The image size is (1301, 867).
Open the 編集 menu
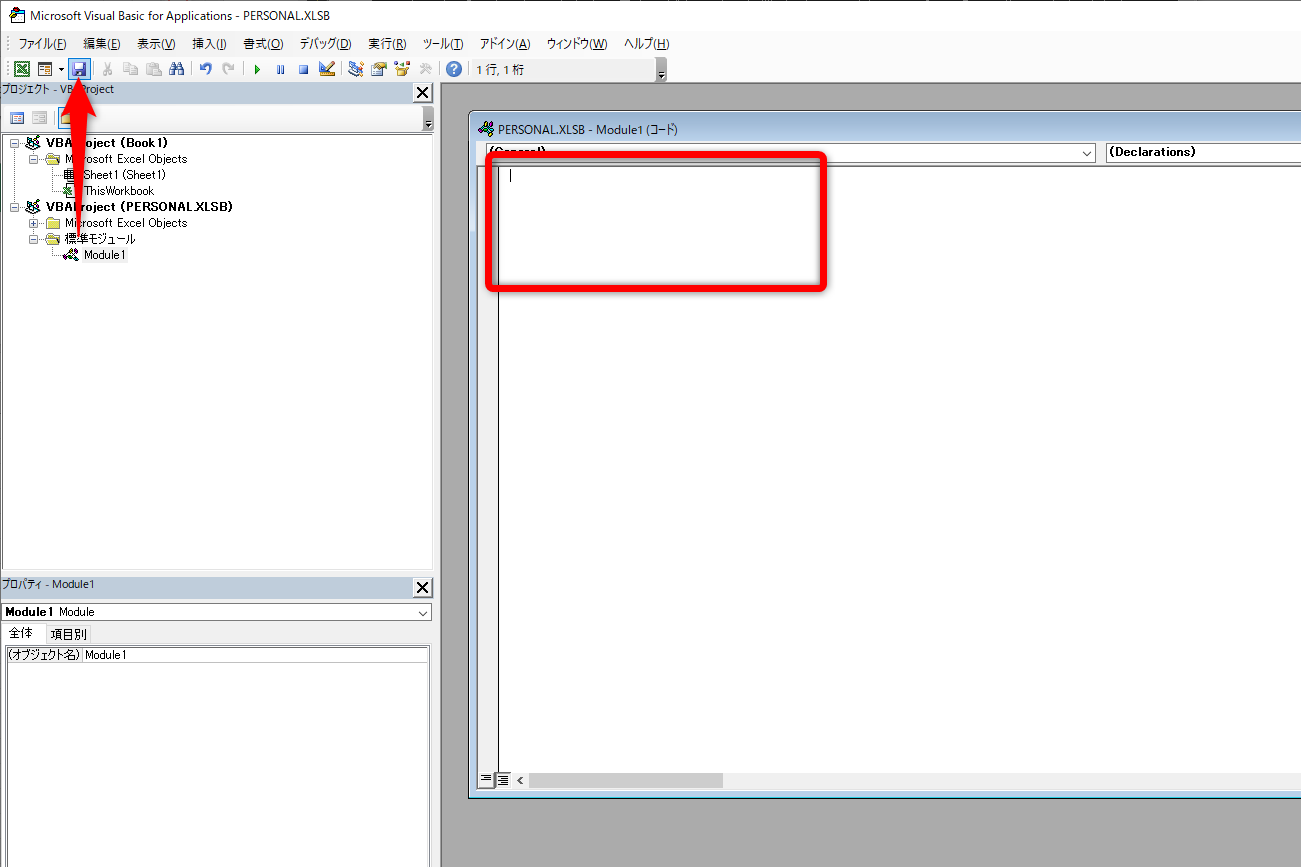click(102, 44)
